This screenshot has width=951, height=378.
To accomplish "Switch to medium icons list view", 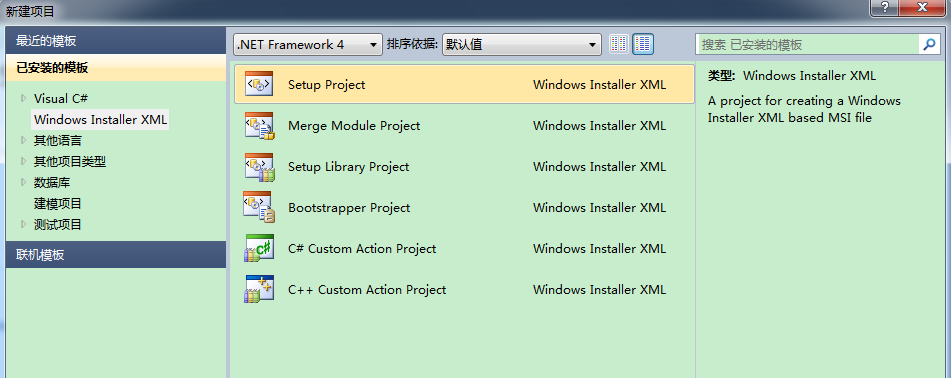I will (643, 44).
